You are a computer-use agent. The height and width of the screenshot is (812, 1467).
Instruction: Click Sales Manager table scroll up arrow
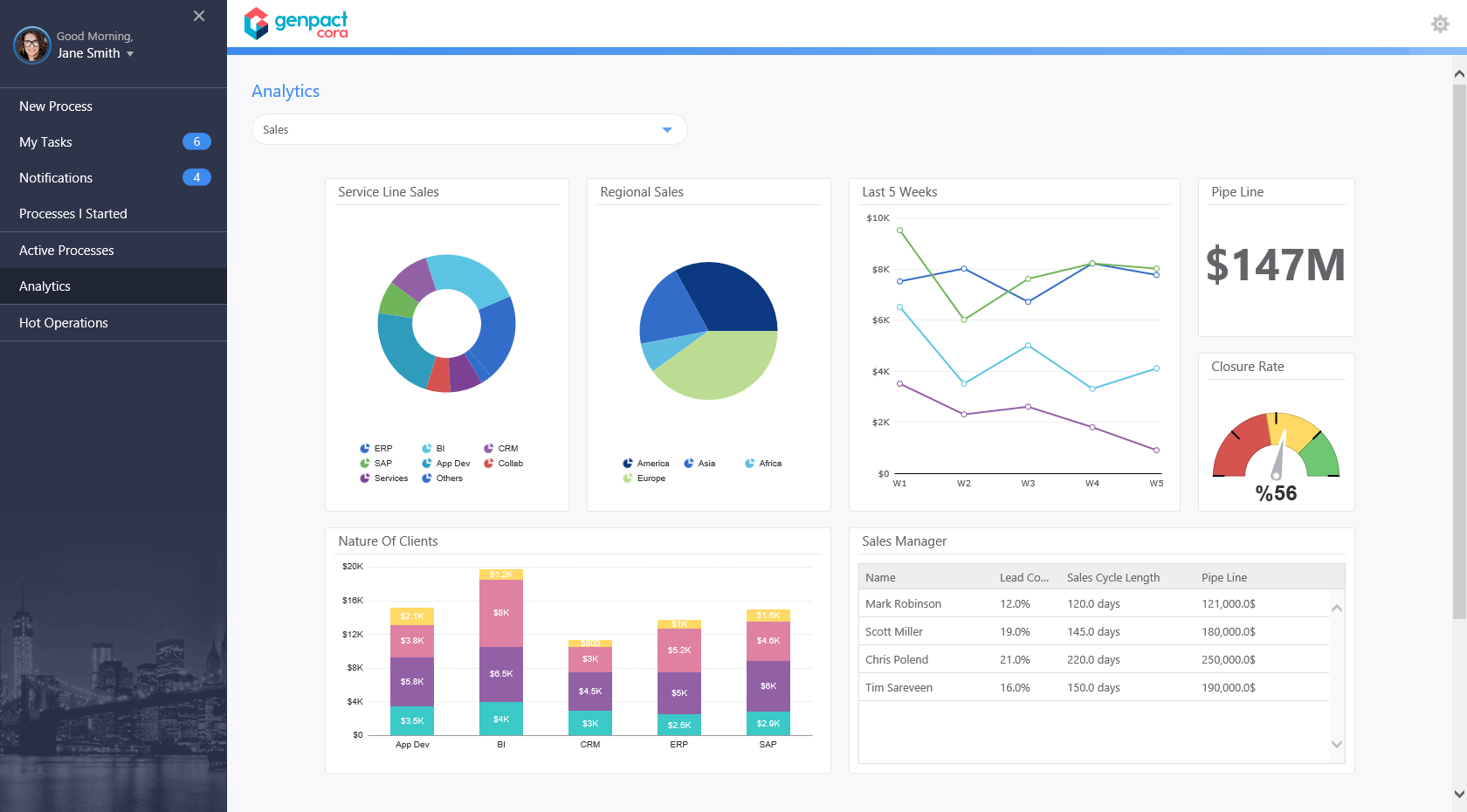click(1337, 608)
